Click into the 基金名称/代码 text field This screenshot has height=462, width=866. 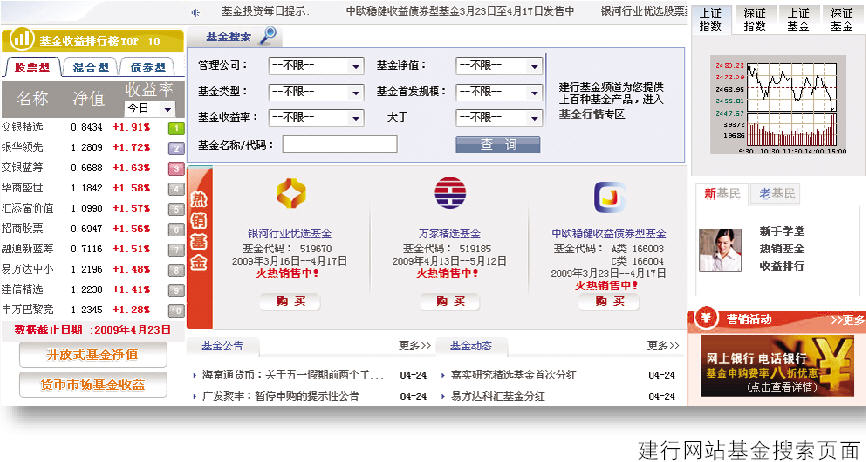(x=340, y=144)
